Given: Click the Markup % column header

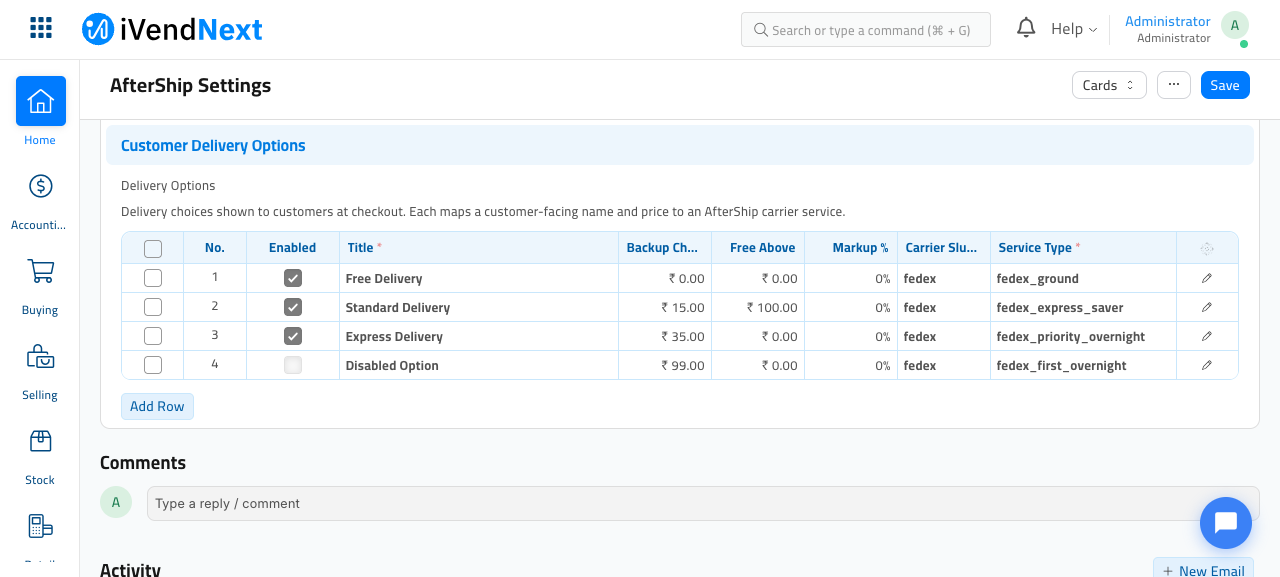Looking at the screenshot, I should coord(851,248).
